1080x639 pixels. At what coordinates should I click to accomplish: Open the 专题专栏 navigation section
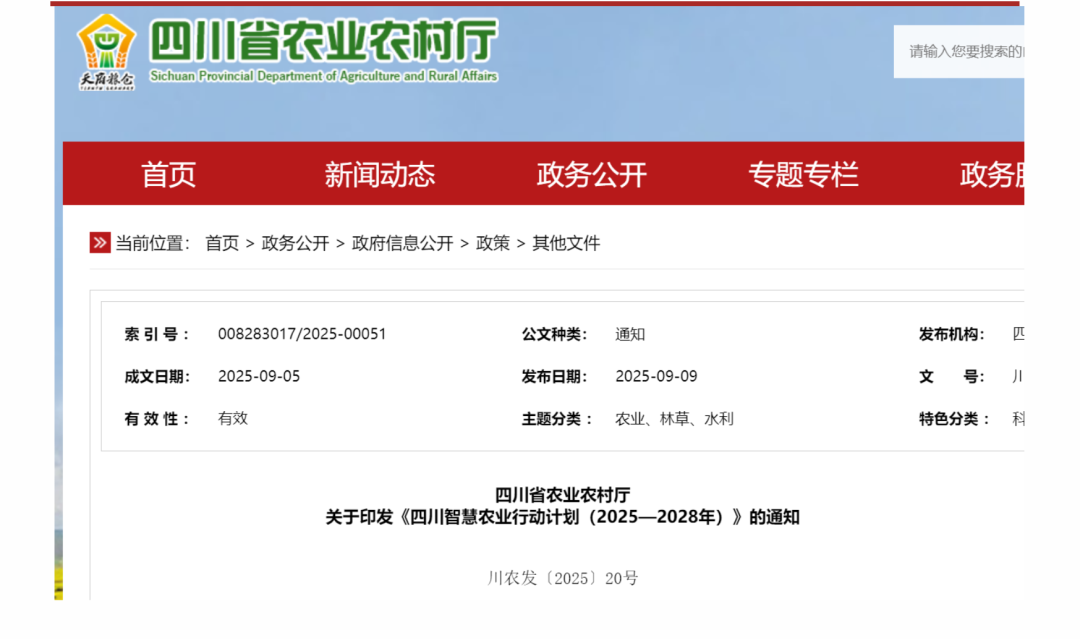803,174
